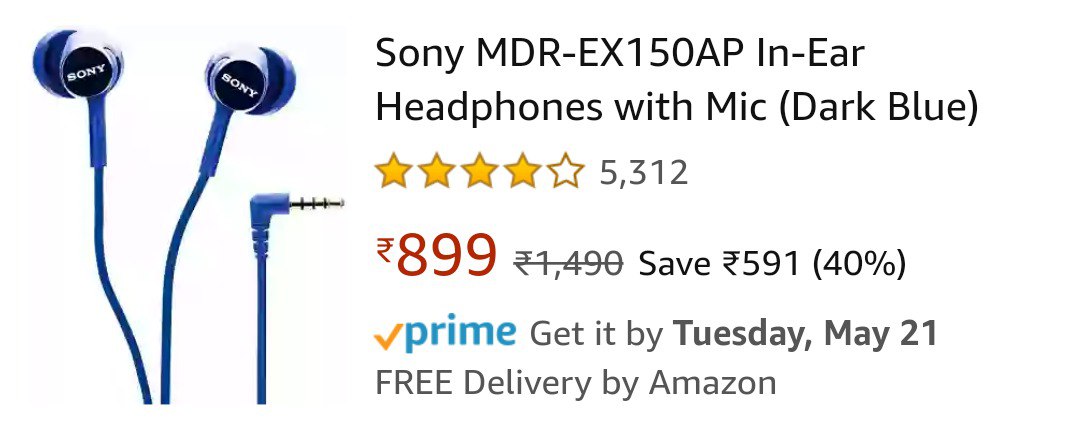Click the Save ₹591 (40%) text
This screenshot has width=1080, height=444.
[x=772, y=264]
